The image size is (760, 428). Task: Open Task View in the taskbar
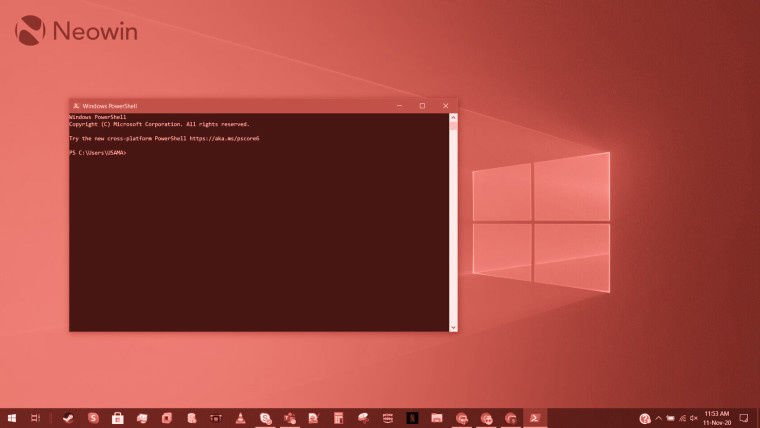coord(35,418)
